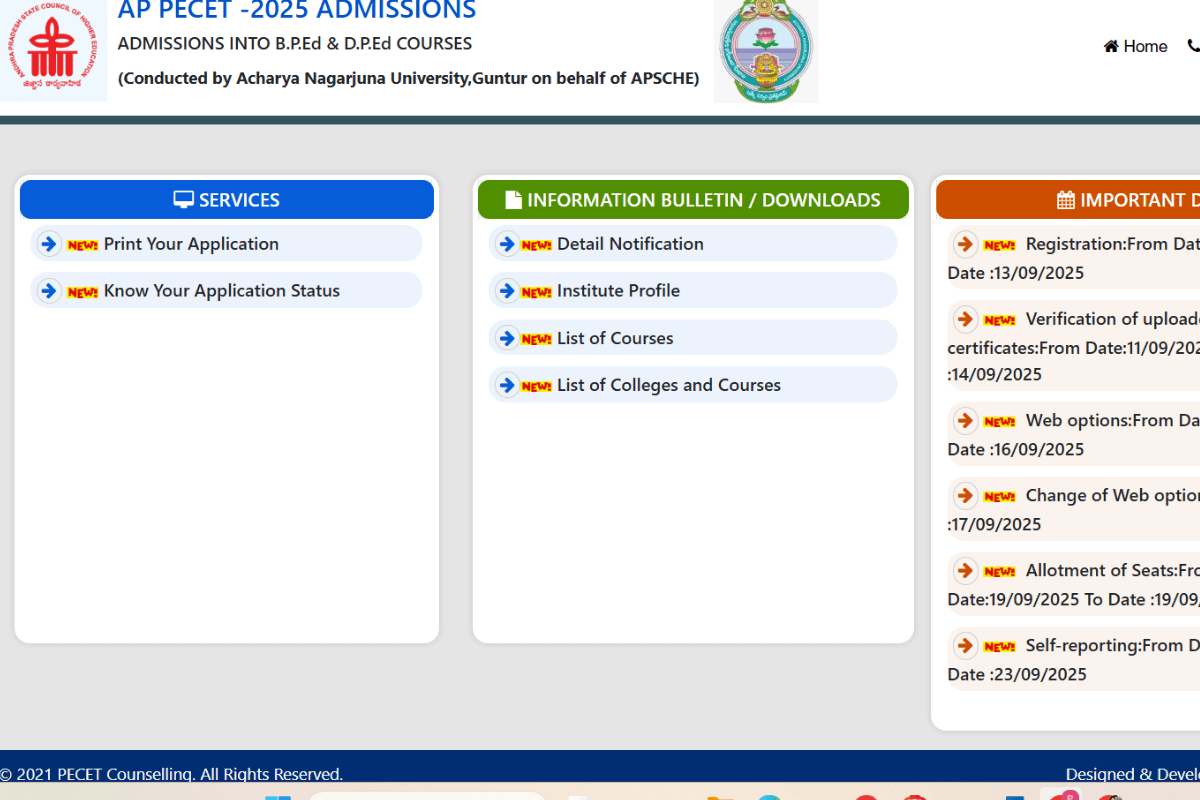Click the Acharya Nagarjuna University logo

pyautogui.click(x=766, y=50)
